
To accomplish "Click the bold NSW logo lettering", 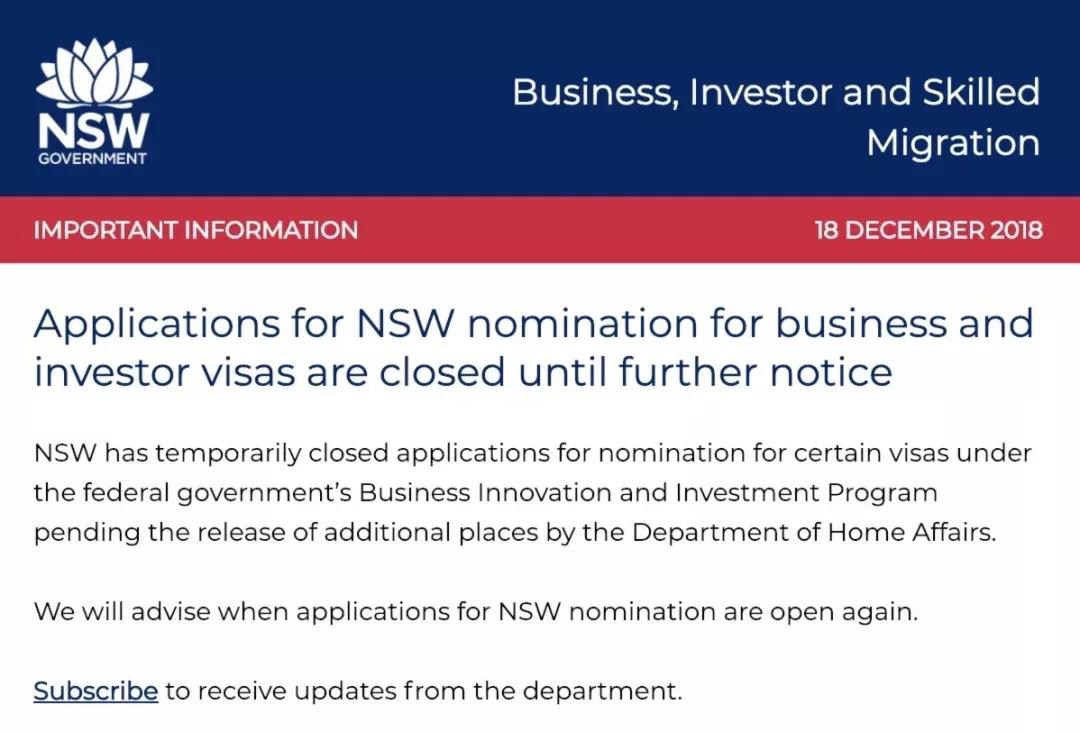I will point(93,130).
